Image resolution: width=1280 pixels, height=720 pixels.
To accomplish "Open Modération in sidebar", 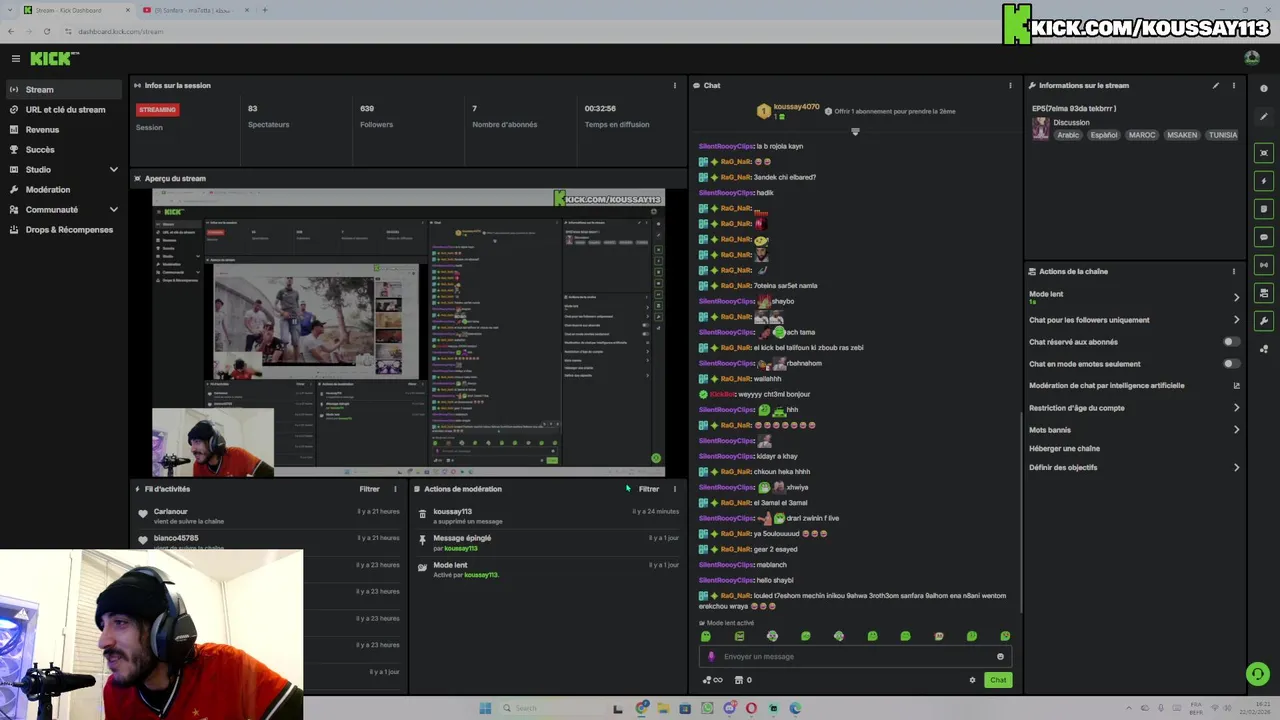I will 64,190.
